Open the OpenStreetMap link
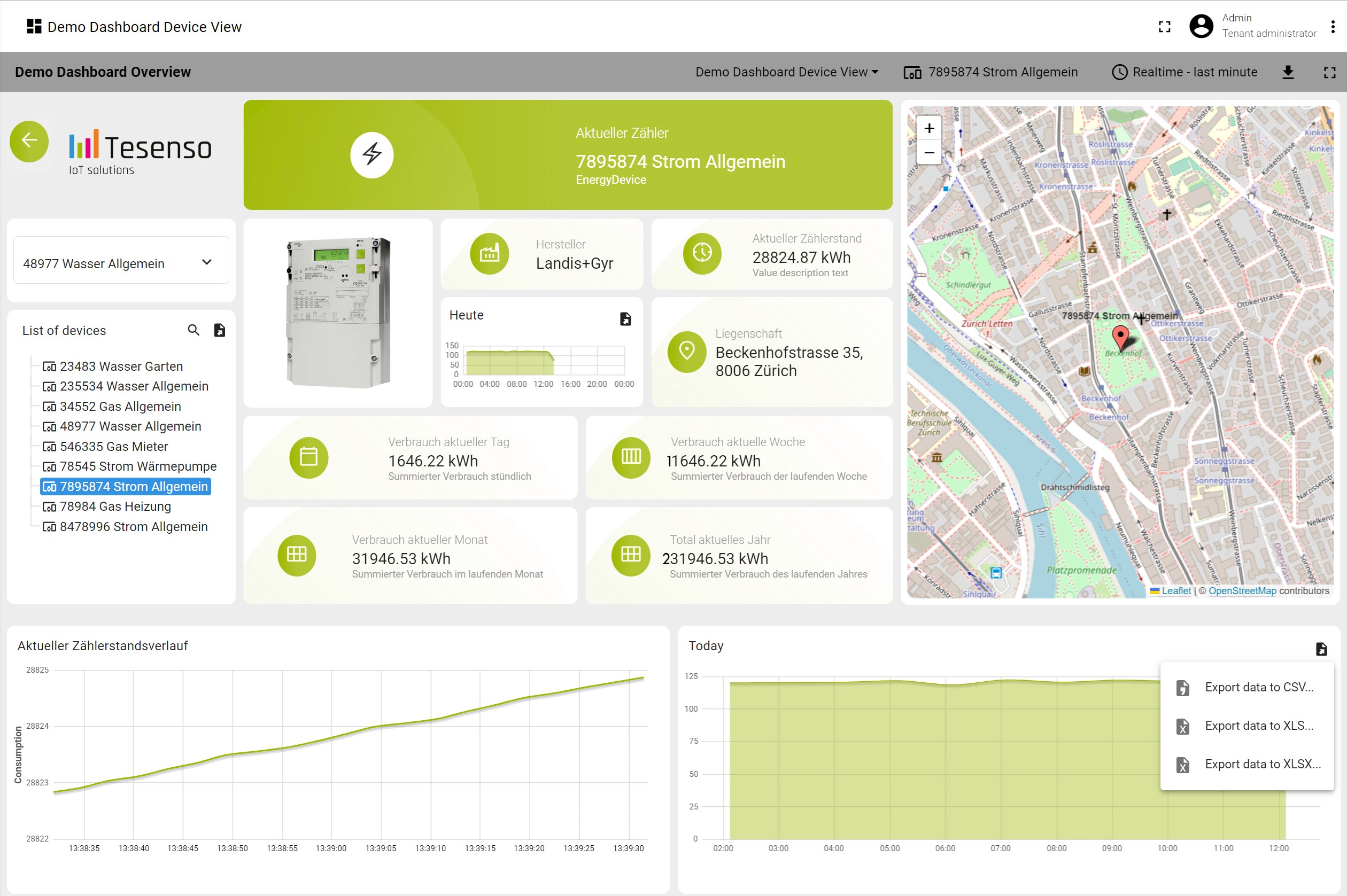This screenshot has width=1347, height=896. [x=1242, y=591]
